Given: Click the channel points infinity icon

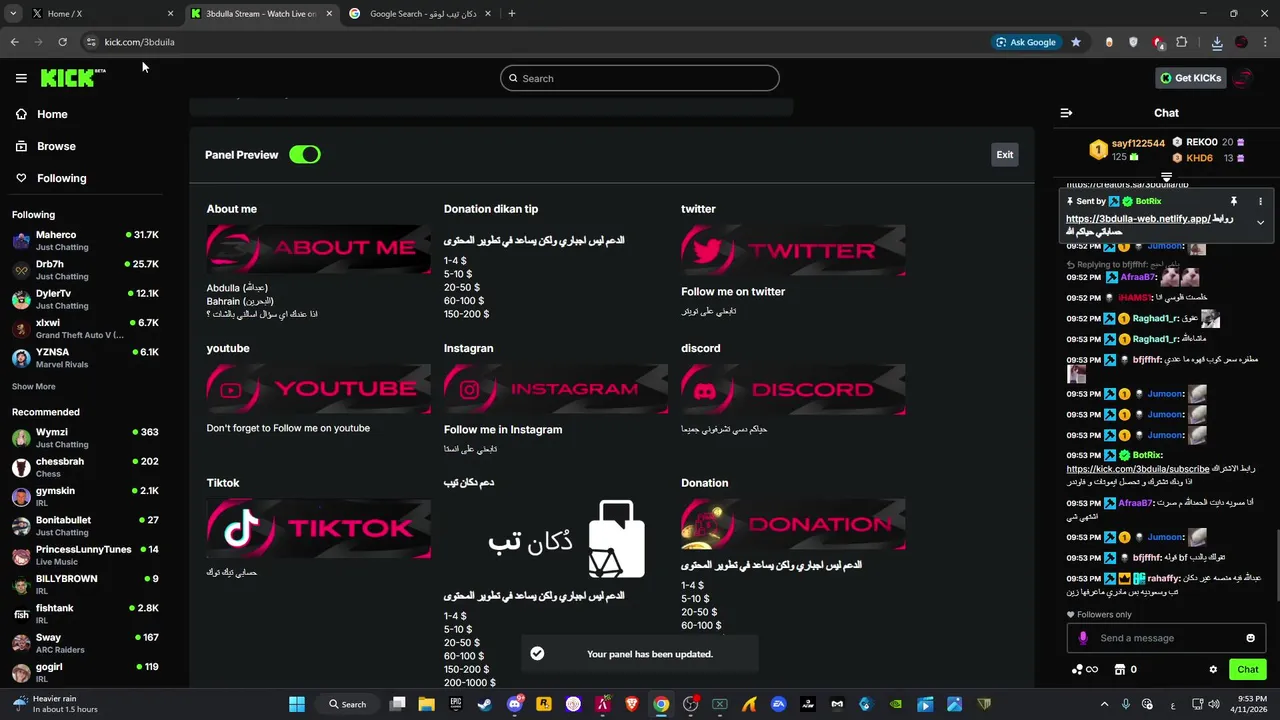Looking at the screenshot, I should [x=1084, y=669].
